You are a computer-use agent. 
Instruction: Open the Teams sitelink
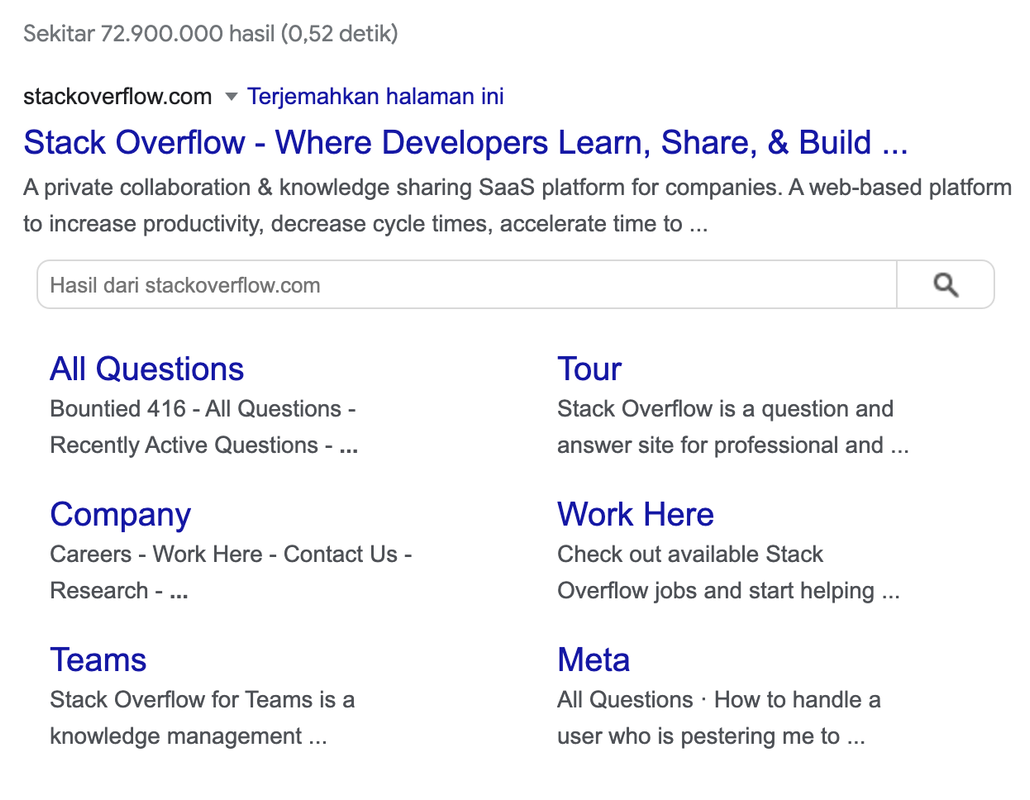pyautogui.click(x=99, y=659)
